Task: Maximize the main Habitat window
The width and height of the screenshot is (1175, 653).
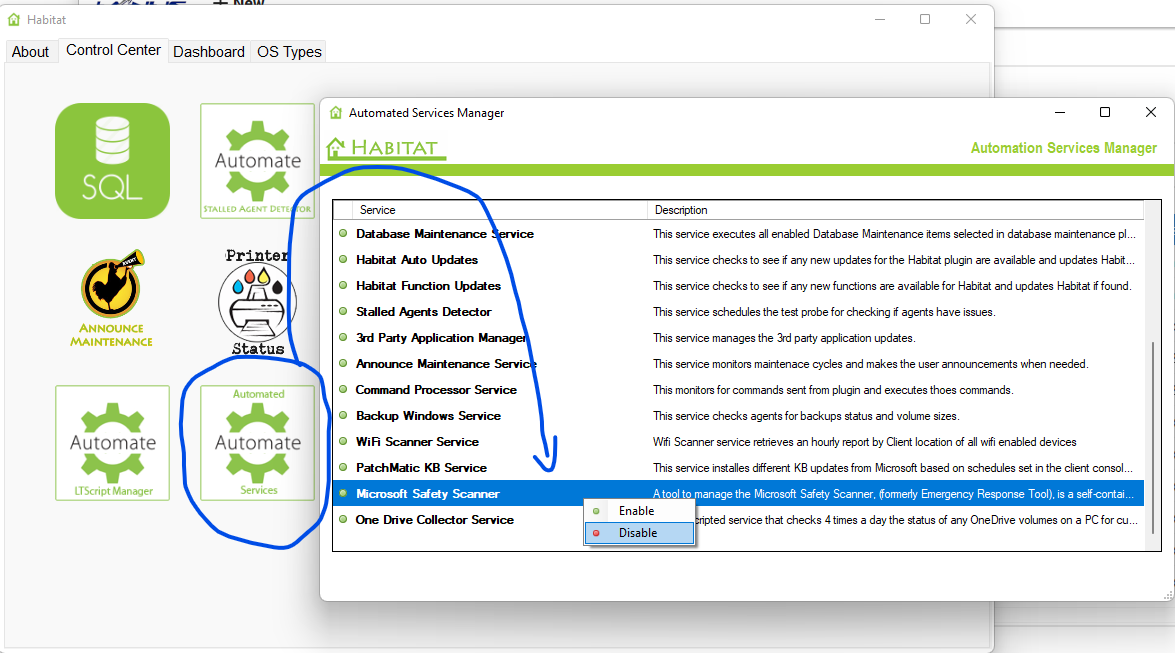Action: pos(925,19)
